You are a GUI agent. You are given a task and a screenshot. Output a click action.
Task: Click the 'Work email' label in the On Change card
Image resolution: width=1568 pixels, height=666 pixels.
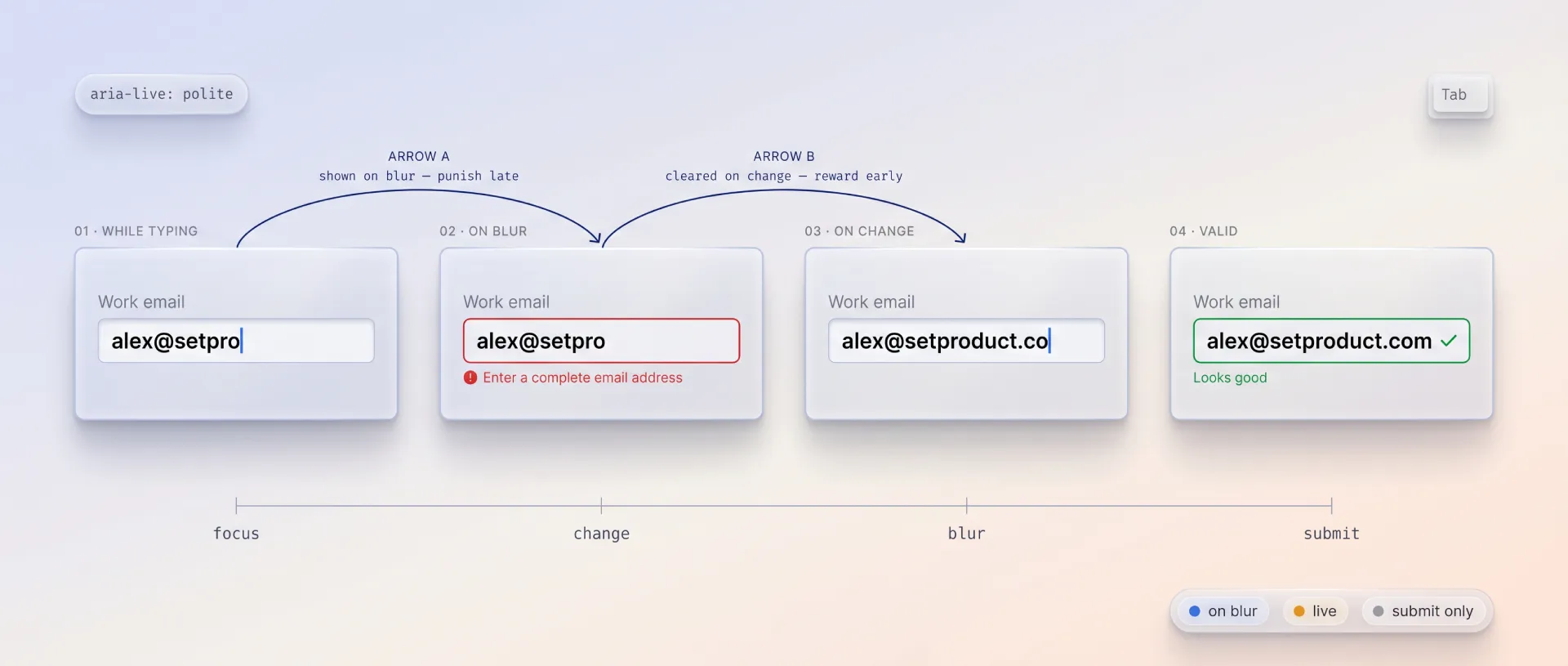point(871,302)
